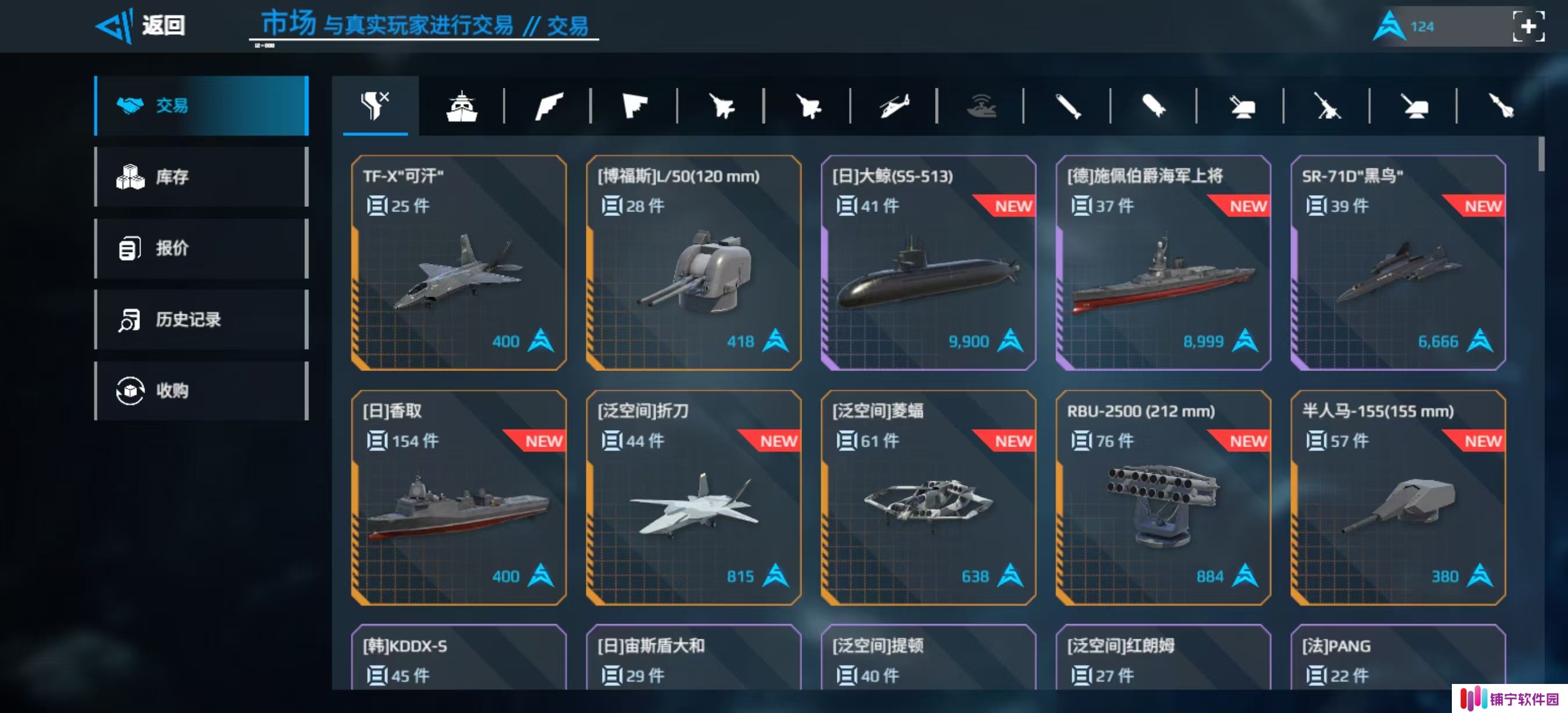The image size is (1568, 713).
Task: Open the all-items filter icon tab
Action: 375,105
